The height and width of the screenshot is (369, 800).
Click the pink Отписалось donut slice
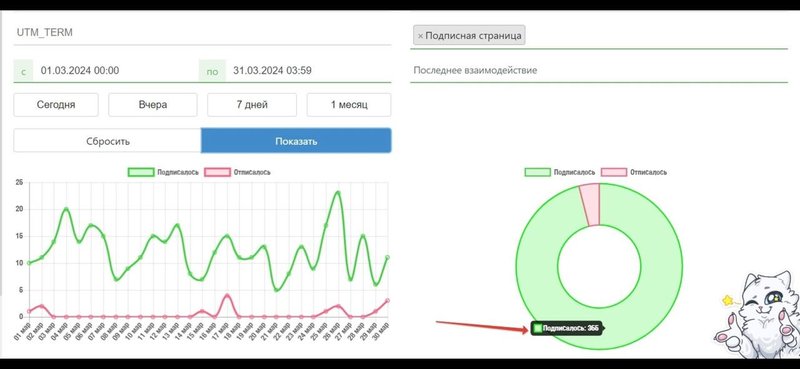[x=590, y=204]
